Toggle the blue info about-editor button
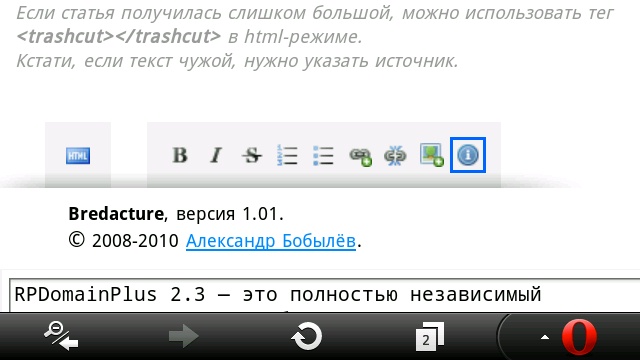This screenshot has width=640, height=360. pos(468,155)
